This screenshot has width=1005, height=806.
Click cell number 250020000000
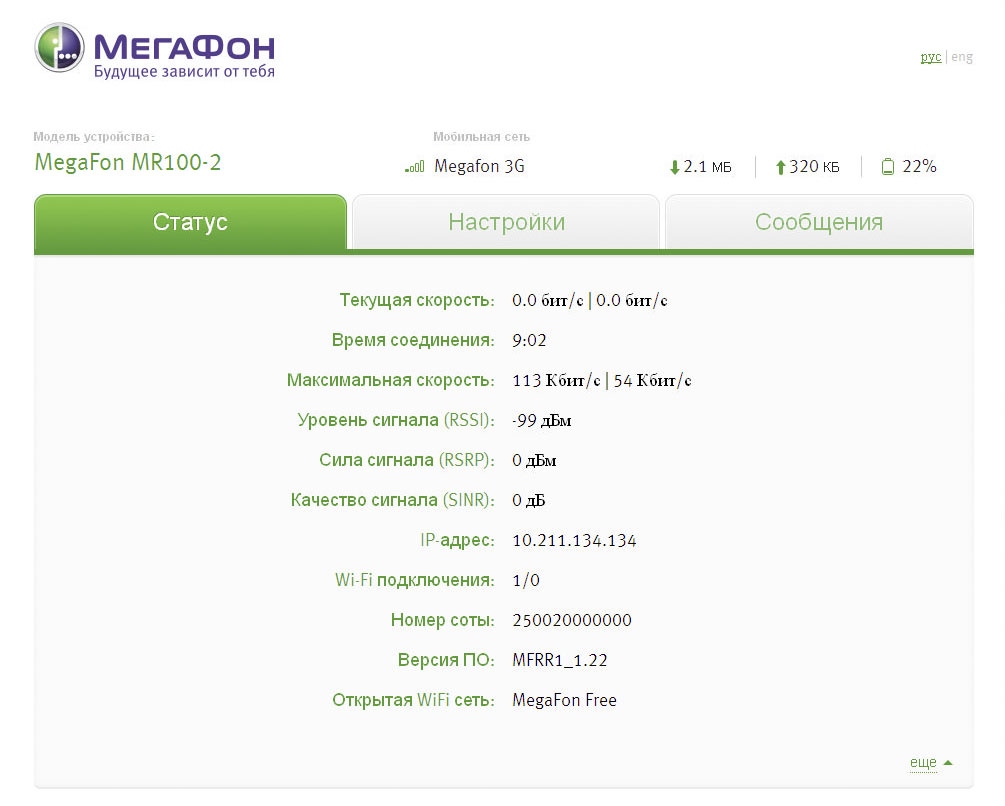(572, 620)
